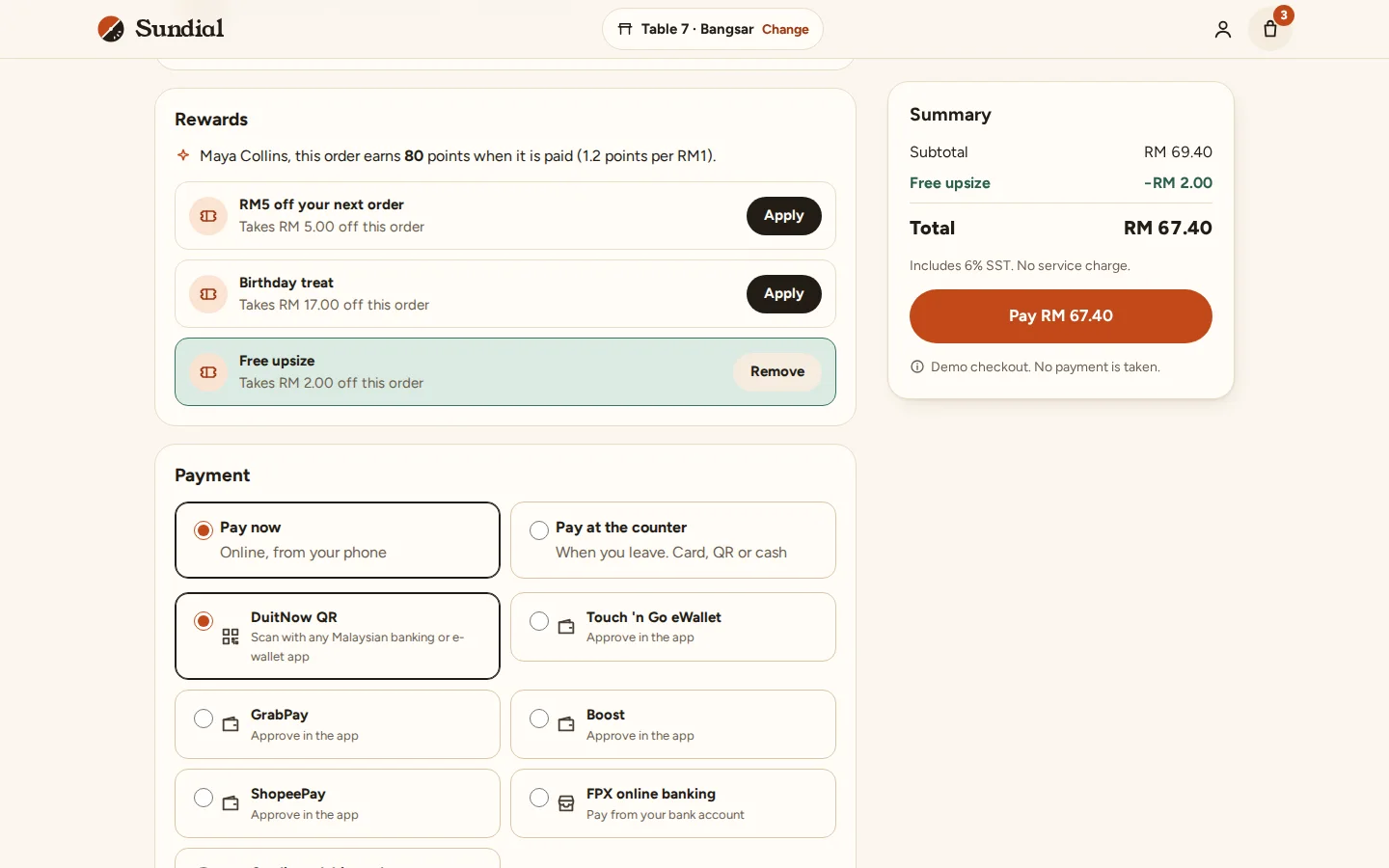Click the sparkle icon beside points message
The image size is (1389, 868).
pyautogui.click(x=183, y=155)
